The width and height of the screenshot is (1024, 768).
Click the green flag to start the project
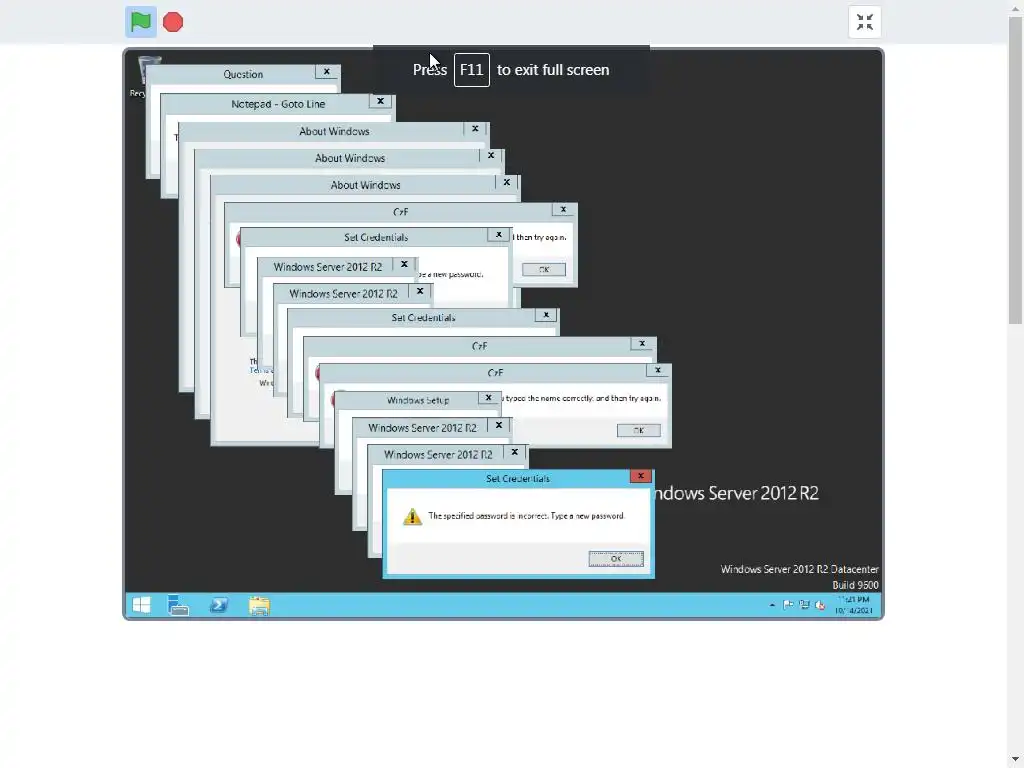coord(140,22)
